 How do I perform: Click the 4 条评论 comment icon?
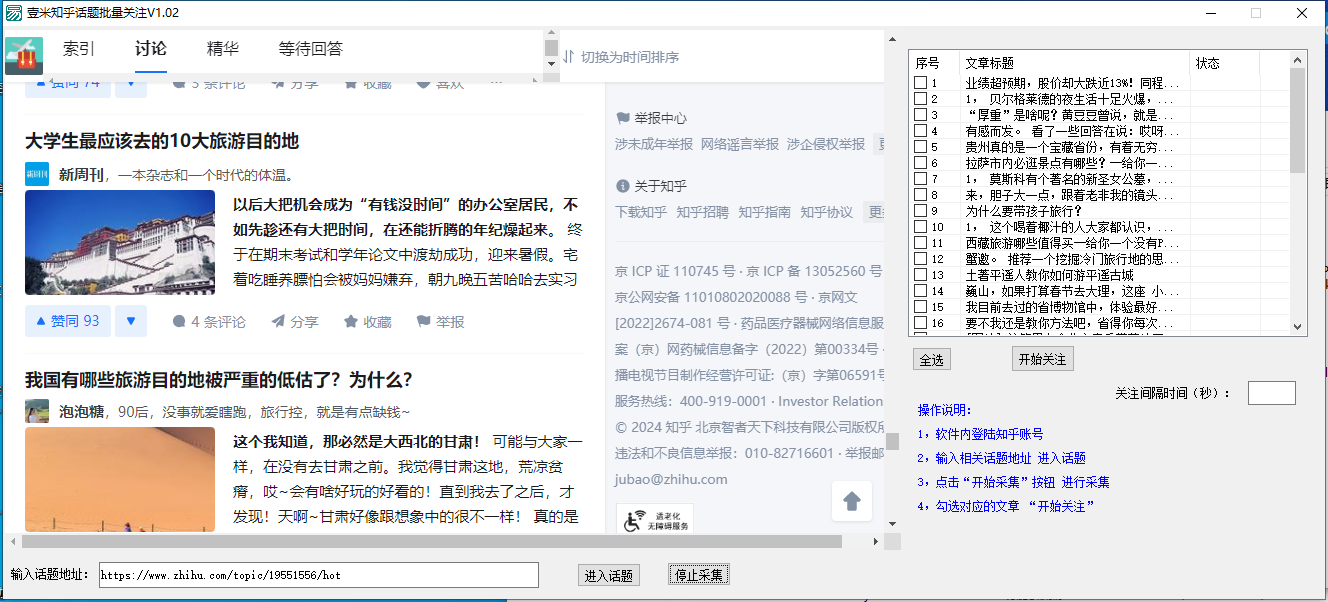(179, 322)
